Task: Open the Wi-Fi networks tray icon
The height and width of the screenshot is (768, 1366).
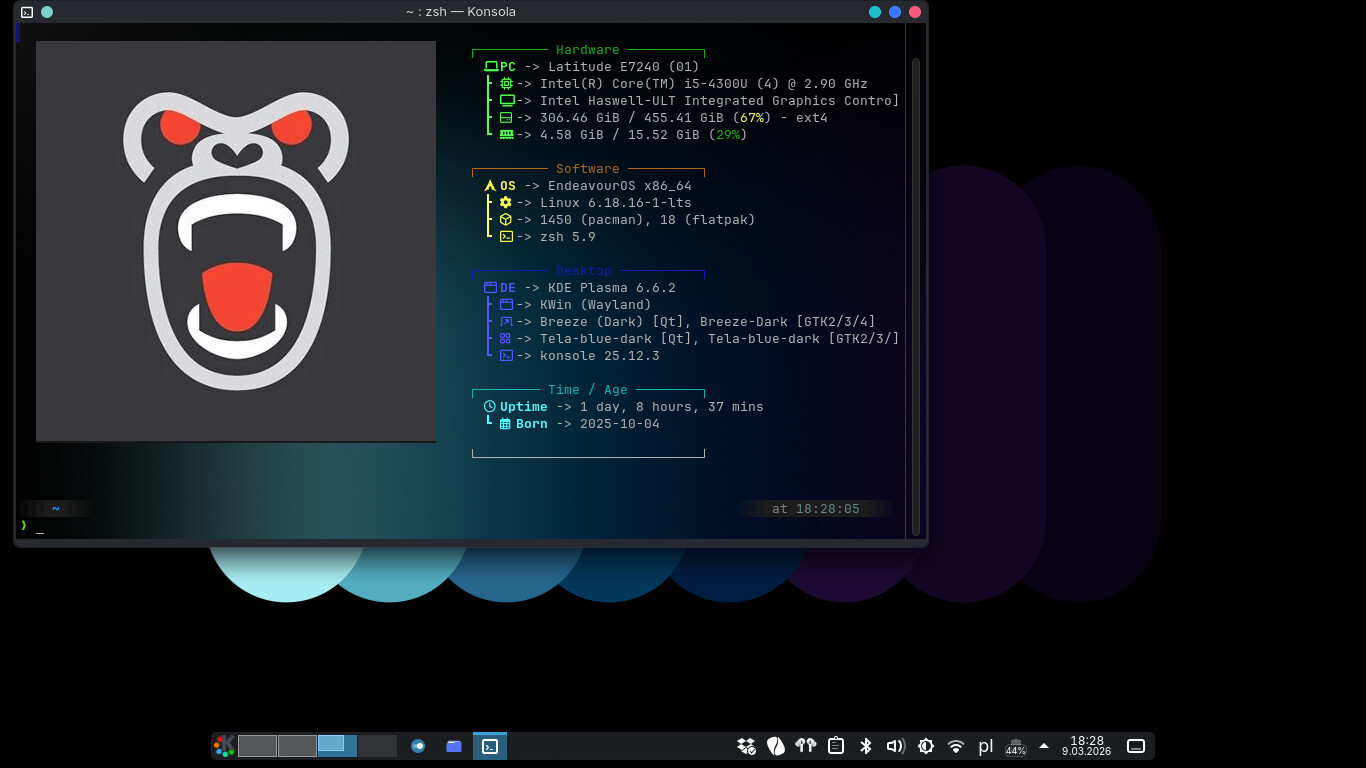Action: click(x=956, y=746)
